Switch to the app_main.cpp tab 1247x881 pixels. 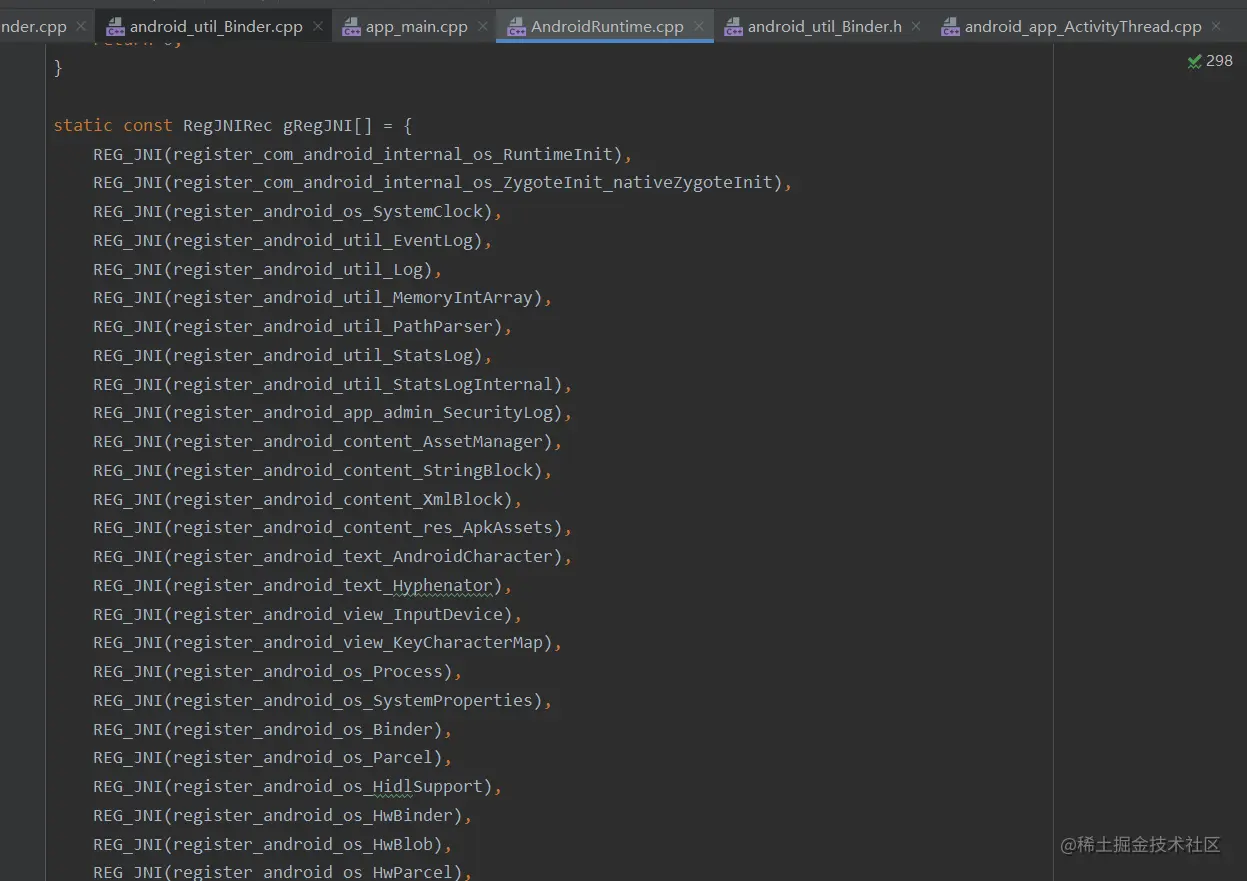click(x=416, y=27)
